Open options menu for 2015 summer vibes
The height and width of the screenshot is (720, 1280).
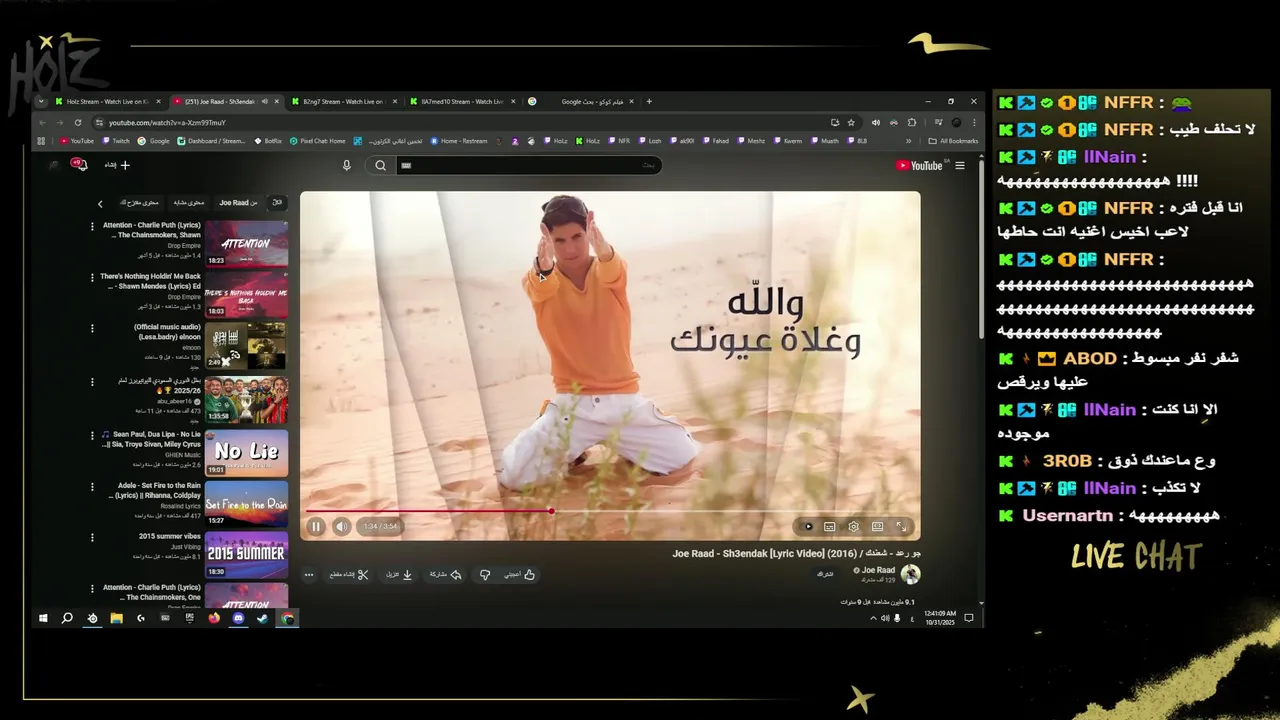click(x=92, y=538)
